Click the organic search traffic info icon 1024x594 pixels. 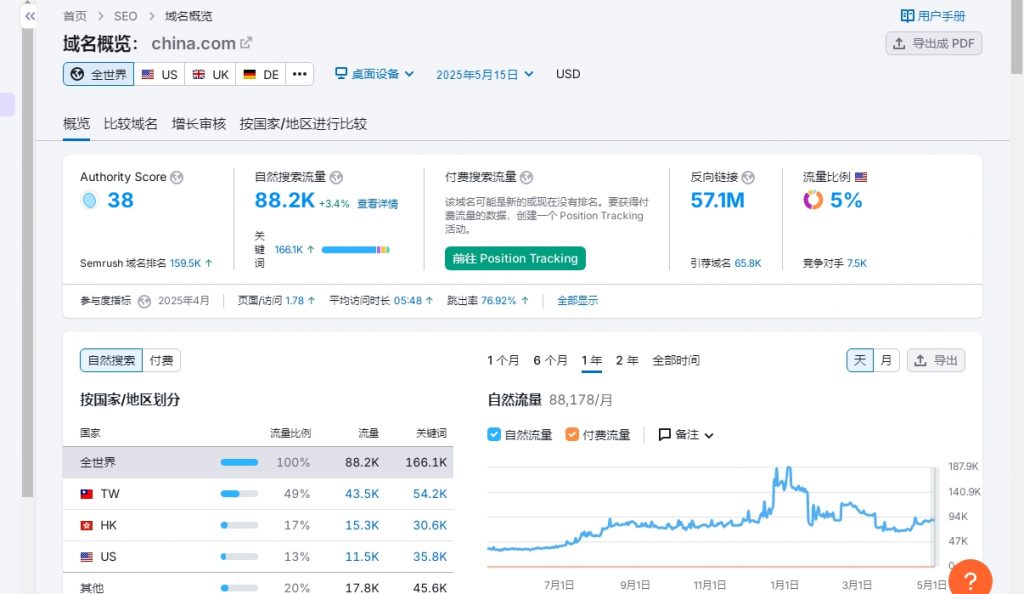336,178
